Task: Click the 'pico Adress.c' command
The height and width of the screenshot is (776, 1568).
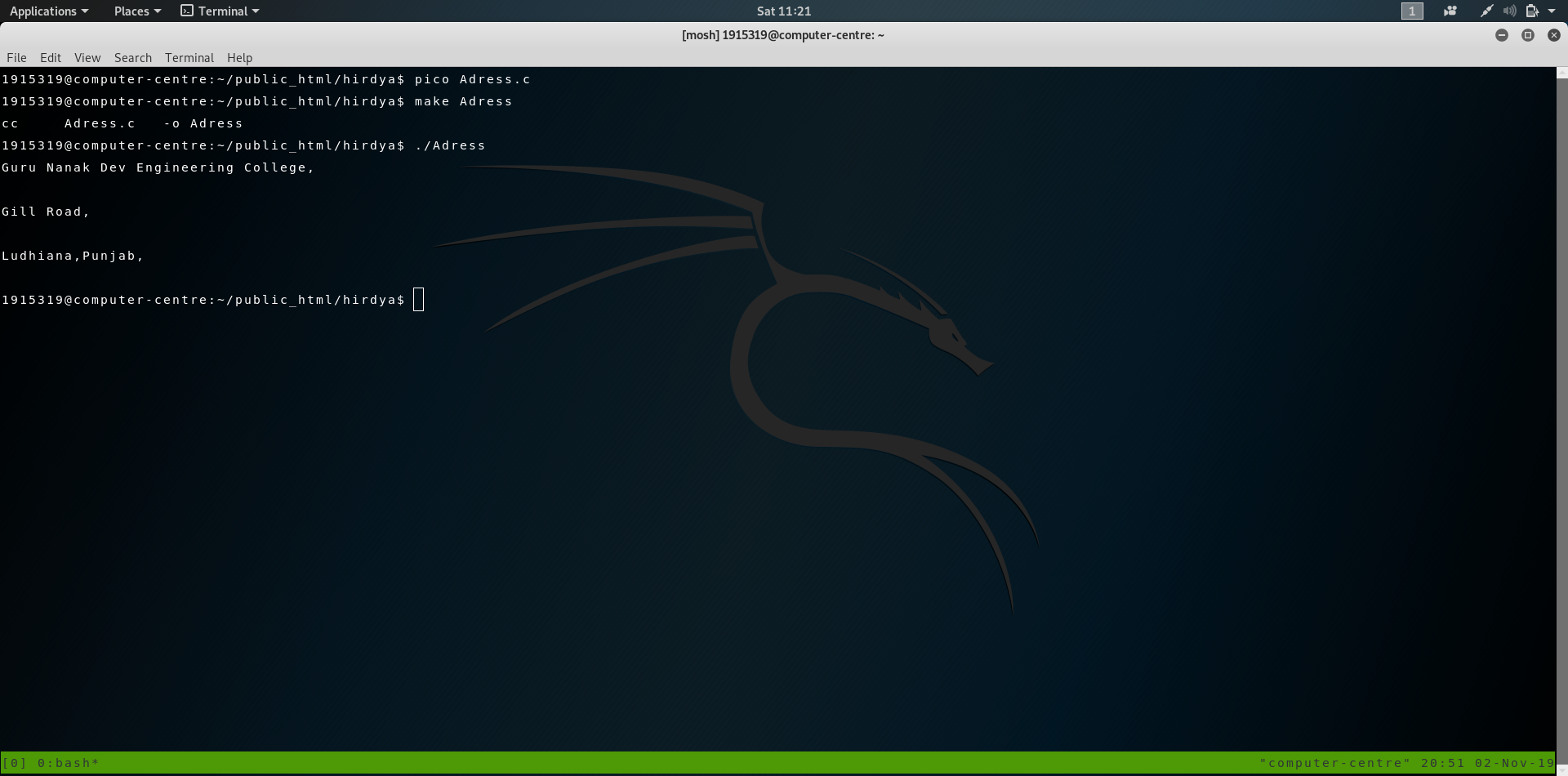Action: pyautogui.click(x=473, y=79)
